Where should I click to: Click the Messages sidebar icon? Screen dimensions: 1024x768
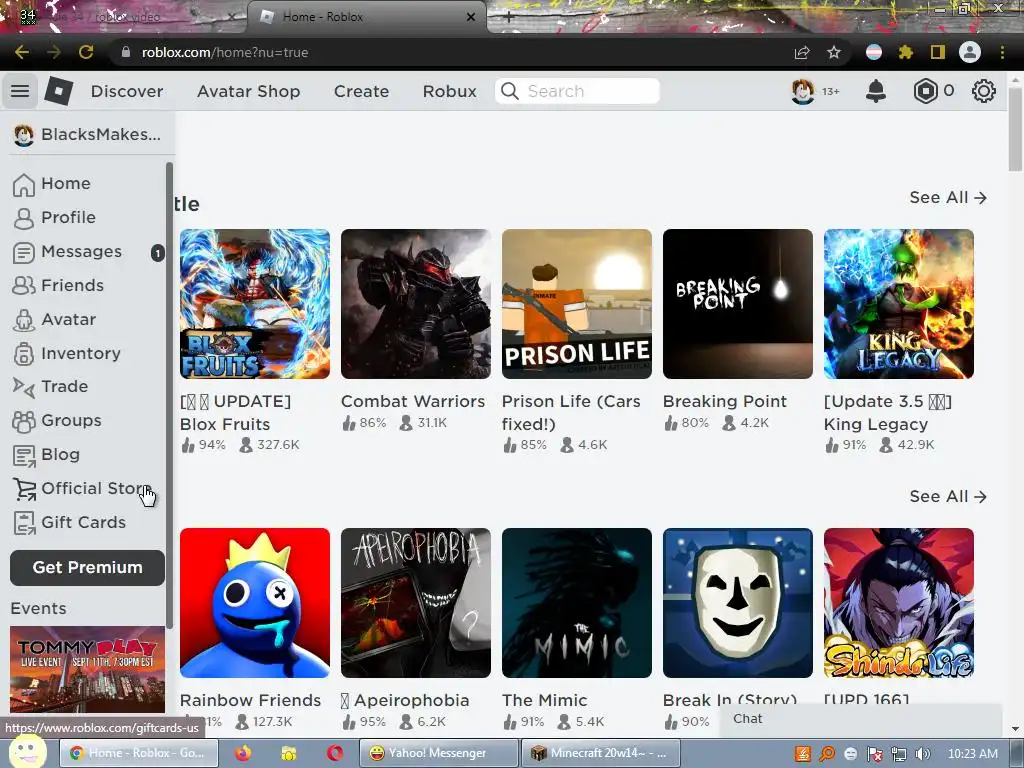[x=24, y=252]
